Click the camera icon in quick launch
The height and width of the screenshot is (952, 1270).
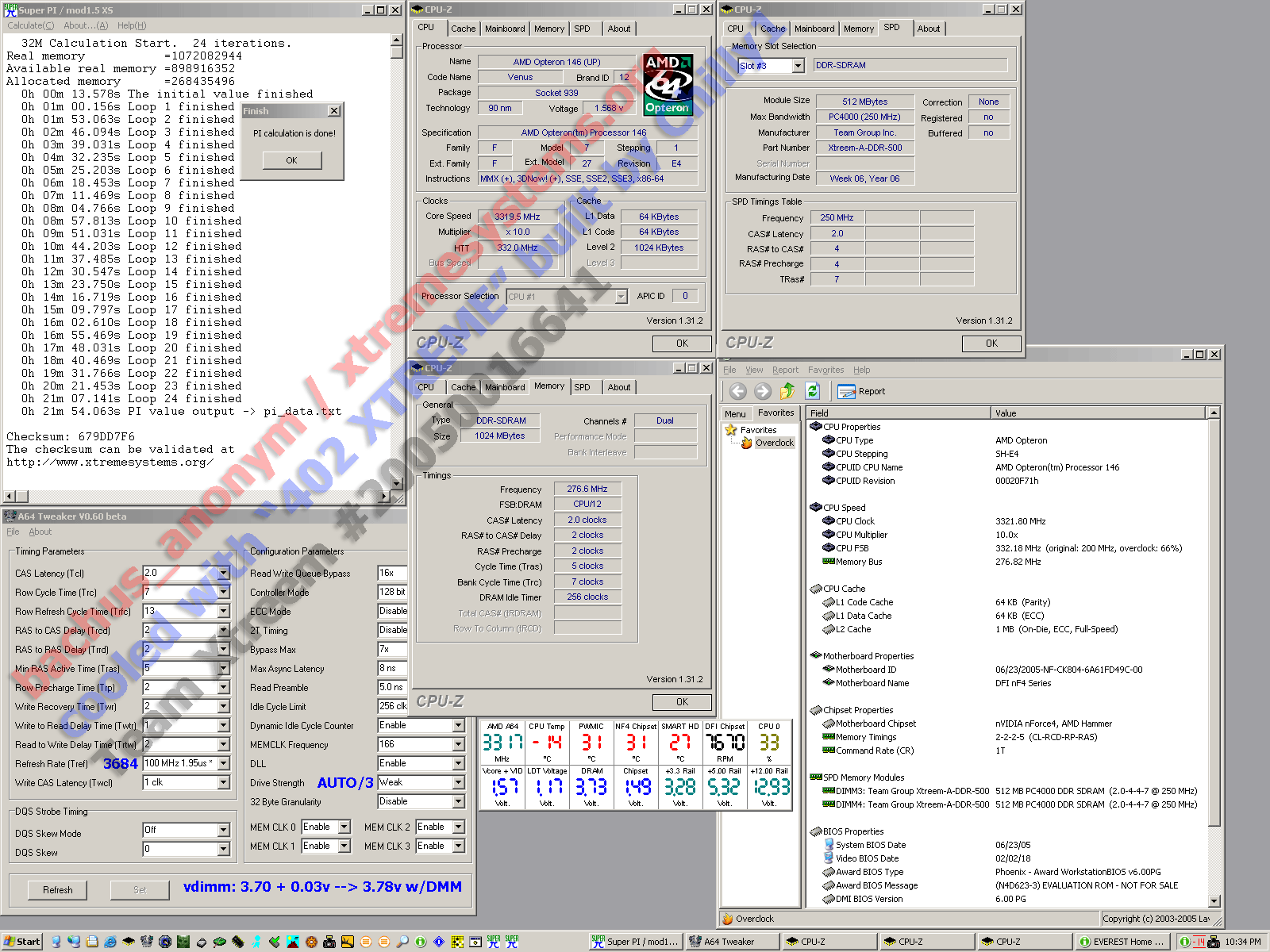pos(329,942)
